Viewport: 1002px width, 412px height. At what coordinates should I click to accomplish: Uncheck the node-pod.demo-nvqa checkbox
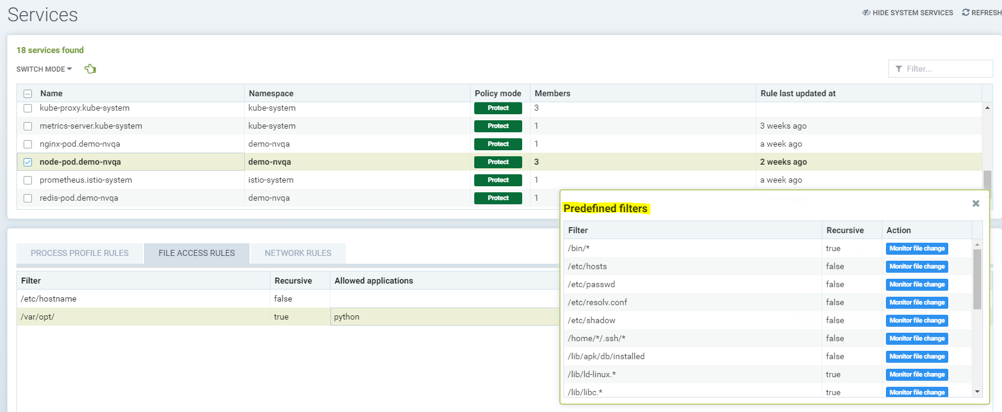pyautogui.click(x=28, y=162)
